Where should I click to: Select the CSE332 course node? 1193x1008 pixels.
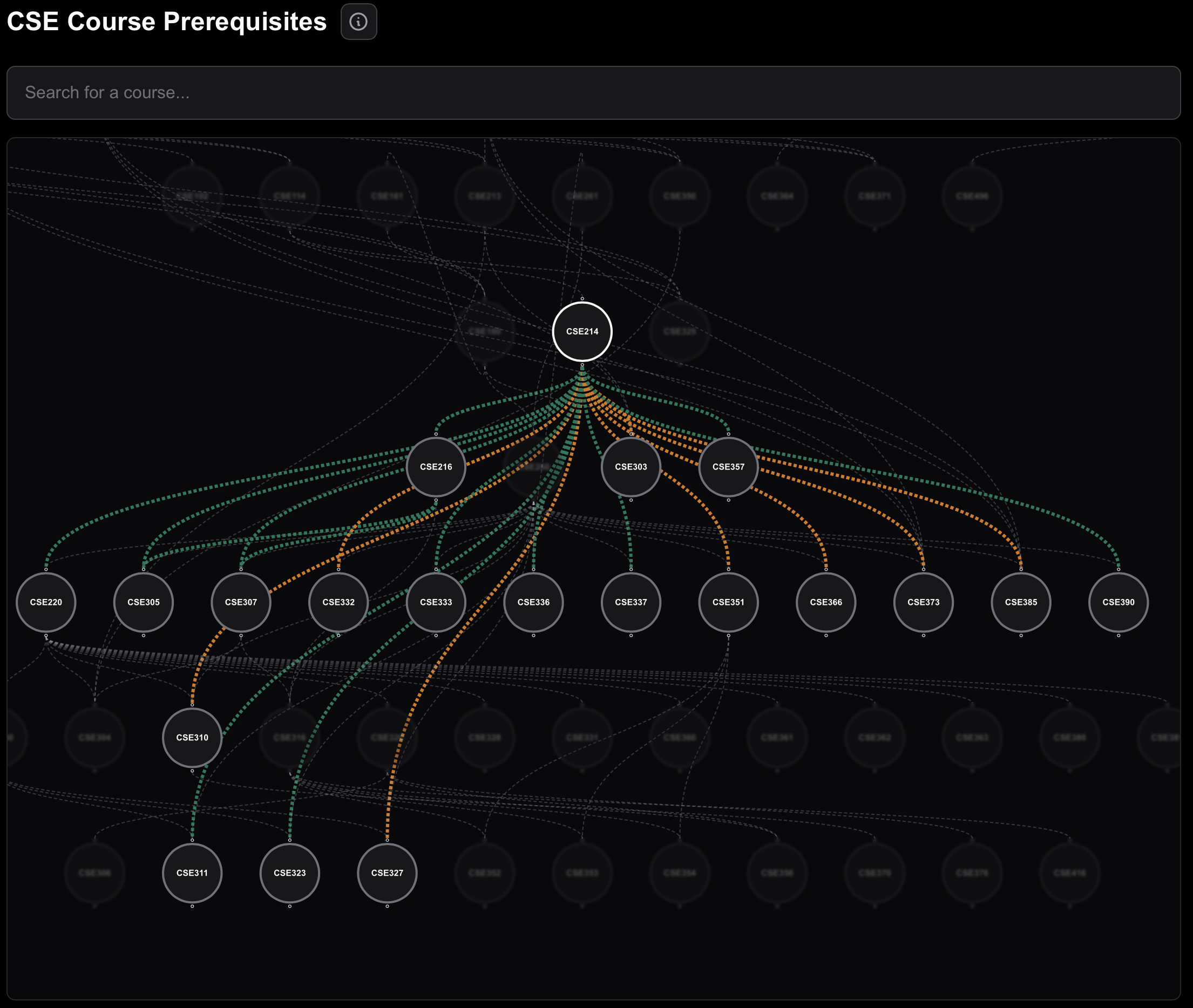pyautogui.click(x=338, y=602)
